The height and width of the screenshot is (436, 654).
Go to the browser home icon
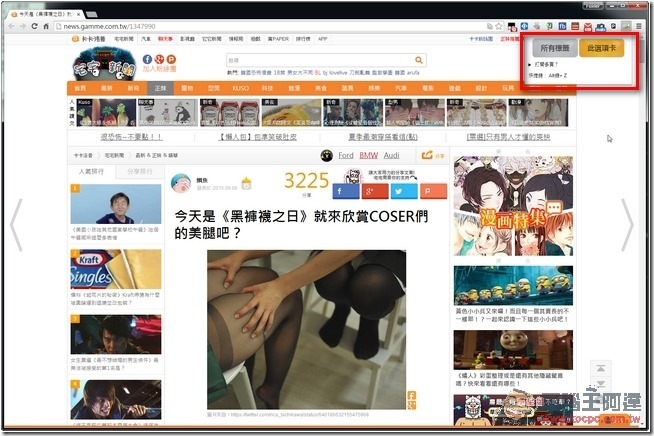pos(46,26)
